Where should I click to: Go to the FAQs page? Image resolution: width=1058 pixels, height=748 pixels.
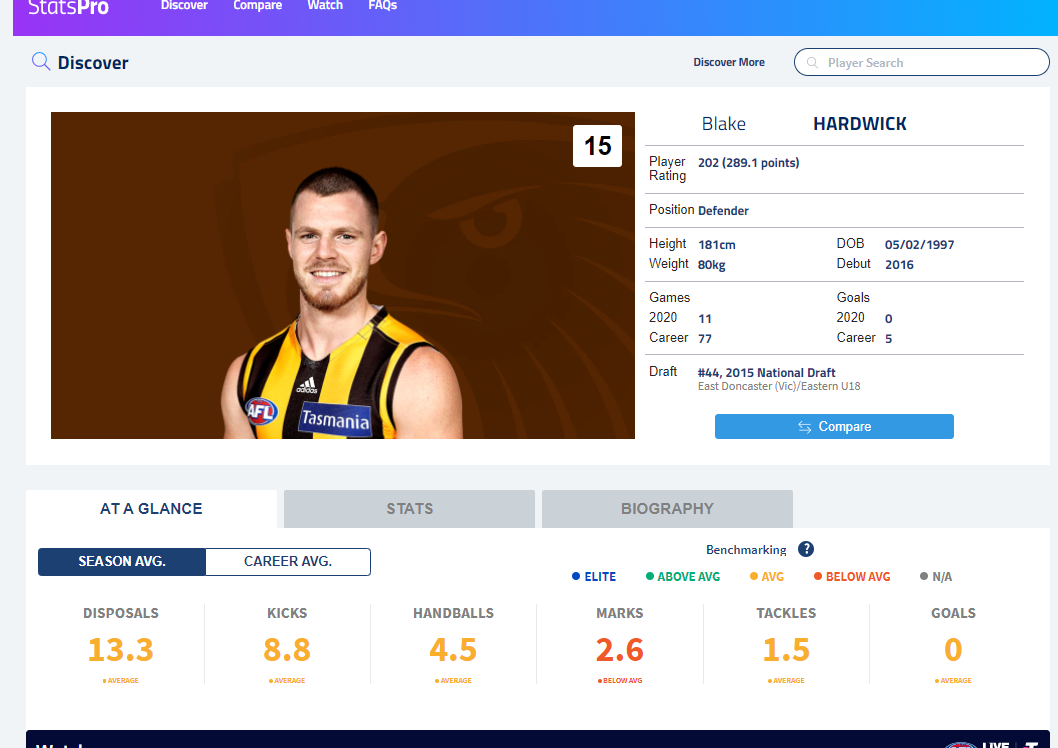(382, 6)
